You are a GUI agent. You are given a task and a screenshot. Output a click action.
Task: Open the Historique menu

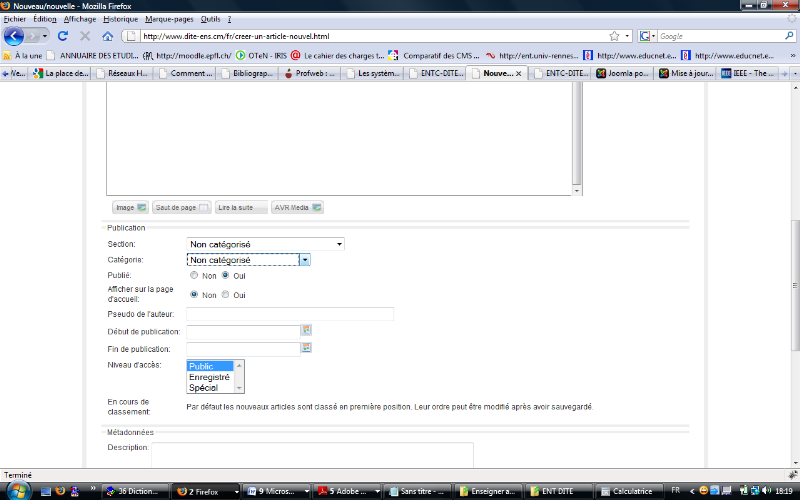(x=120, y=19)
